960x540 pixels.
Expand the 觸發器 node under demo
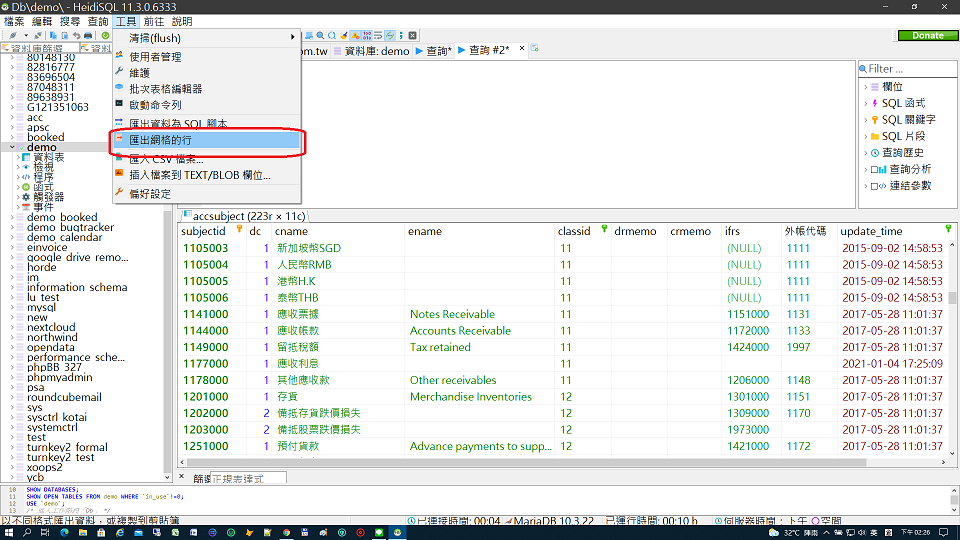(18, 197)
